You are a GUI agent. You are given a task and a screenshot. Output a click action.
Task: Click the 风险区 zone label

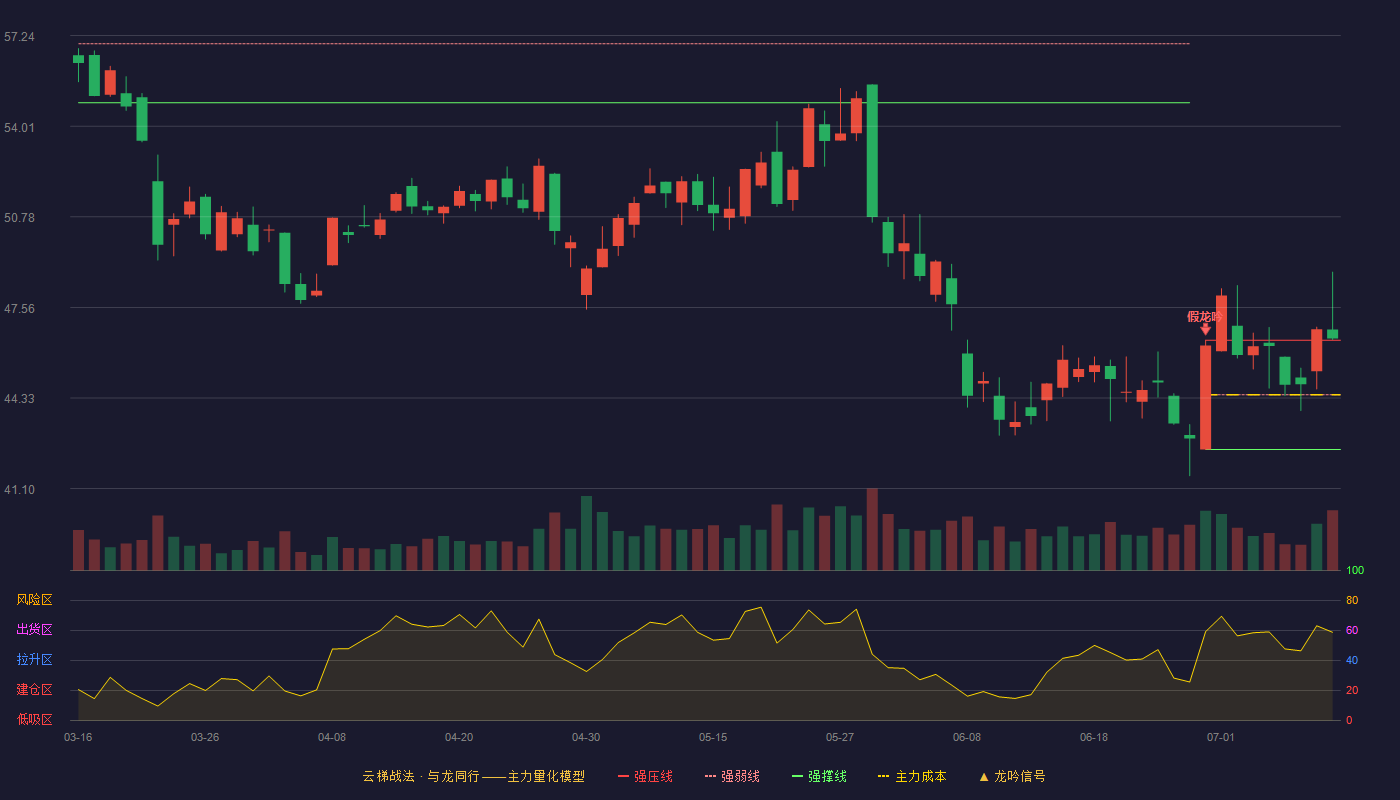34,600
